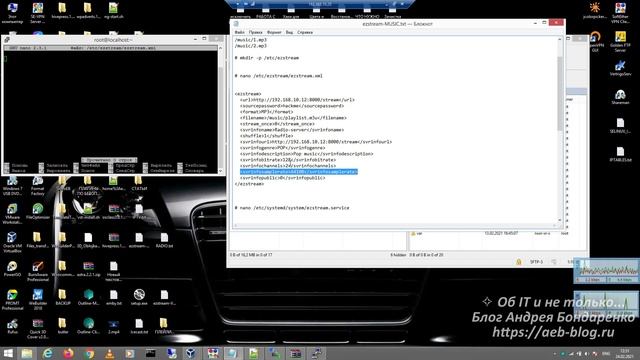Open the VirtualBox taskbar icon
640x360 pixels.
pyautogui.click(x=191, y=353)
